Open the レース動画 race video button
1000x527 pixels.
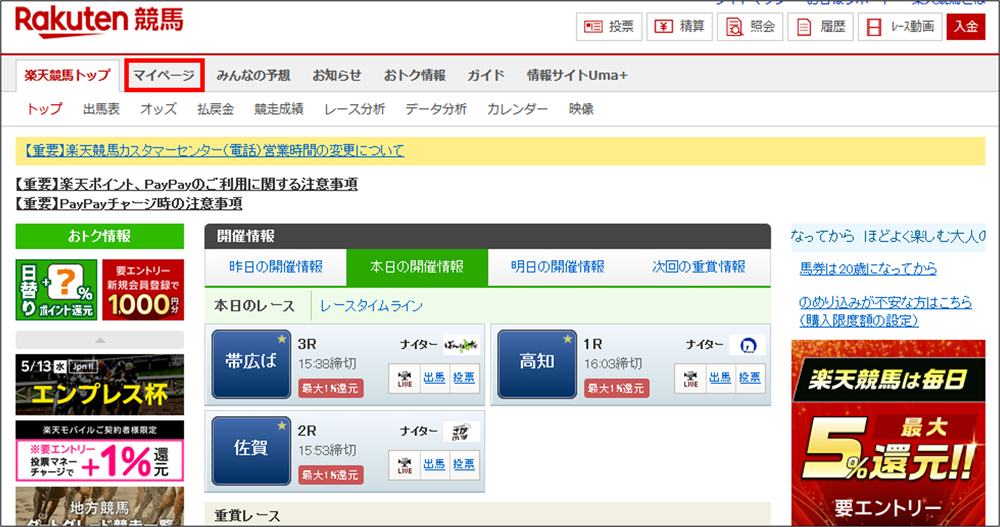[900, 26]
